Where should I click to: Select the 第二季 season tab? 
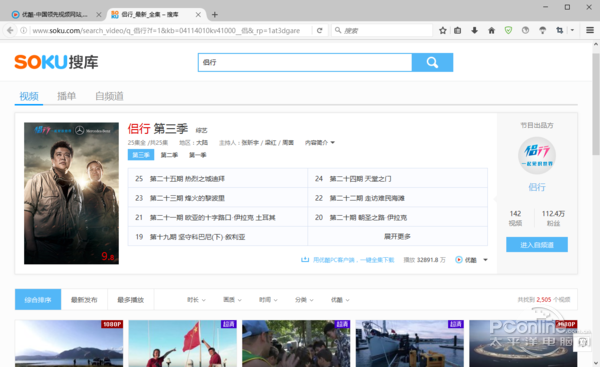tap(169, 155)
